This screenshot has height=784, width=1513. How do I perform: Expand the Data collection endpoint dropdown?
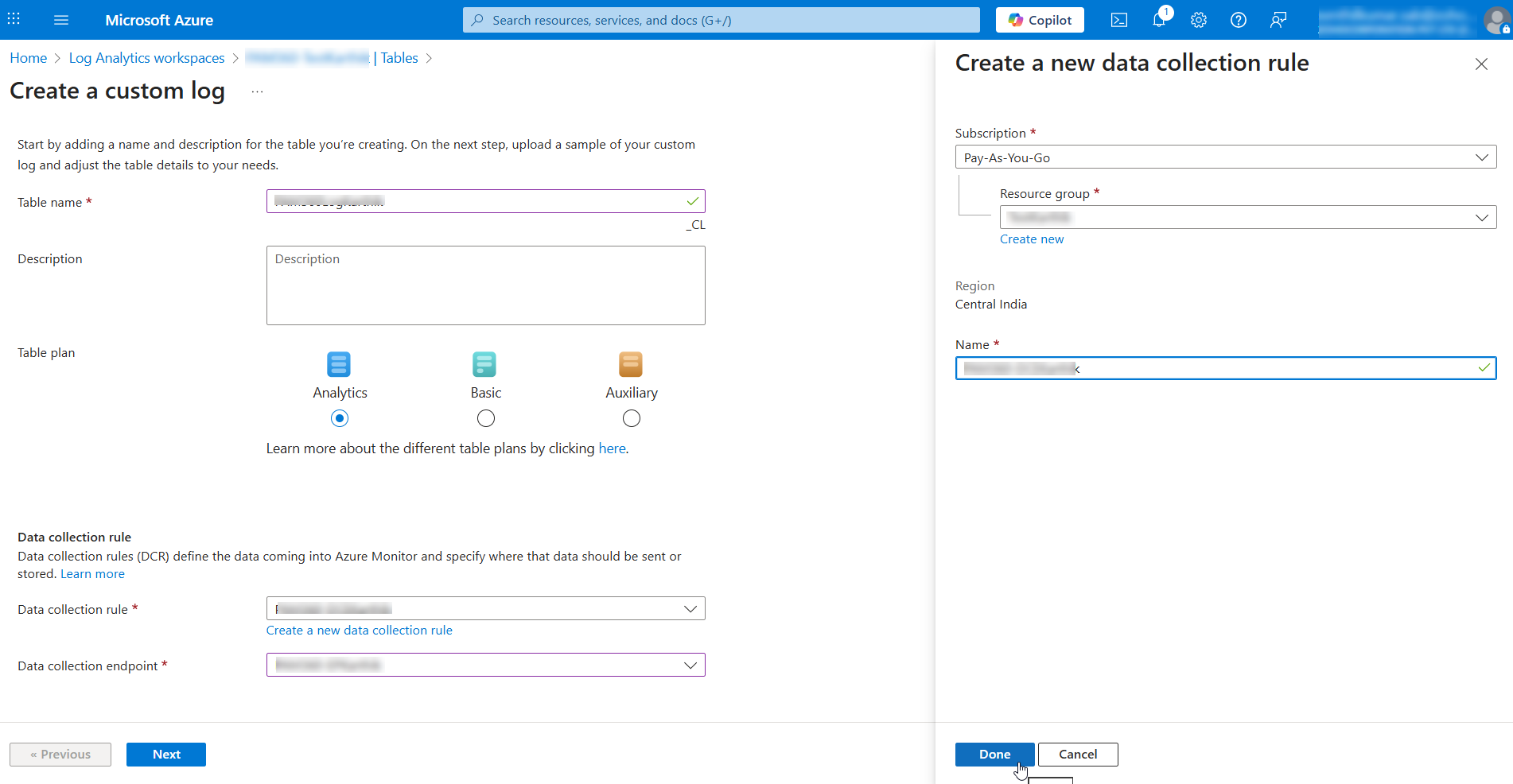tap(690, 665)
